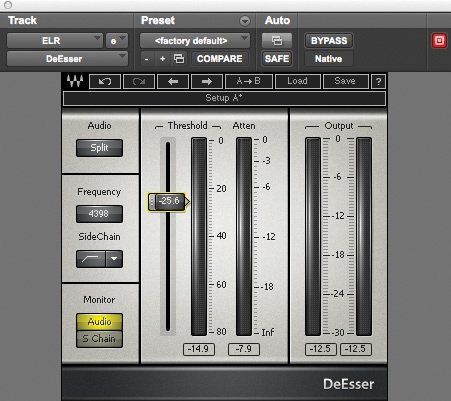
Task: Open the Preset section round menu arrow
Action: (x=245, y=21)
